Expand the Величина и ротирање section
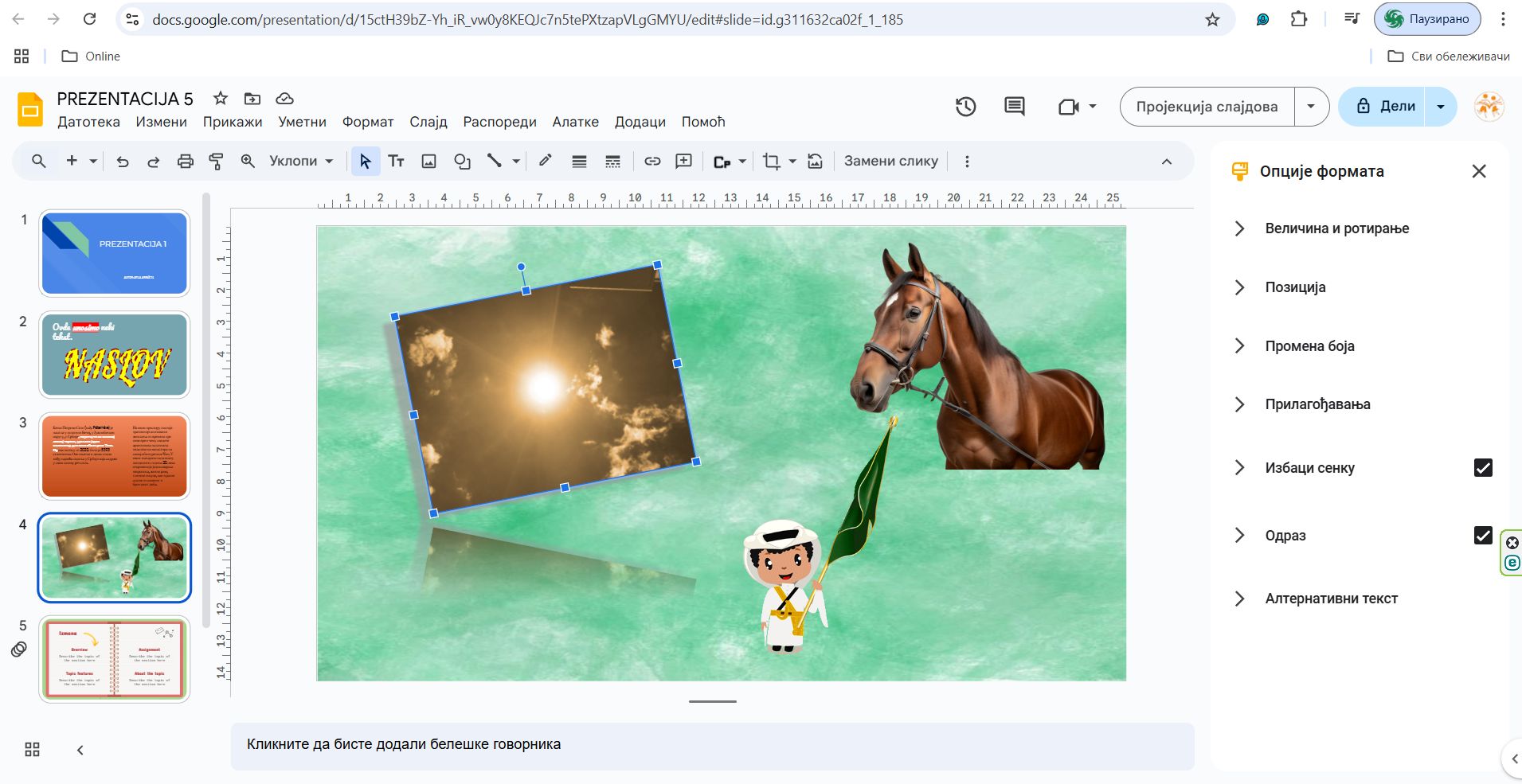1522x784 pixels. tap(1336, 228)
